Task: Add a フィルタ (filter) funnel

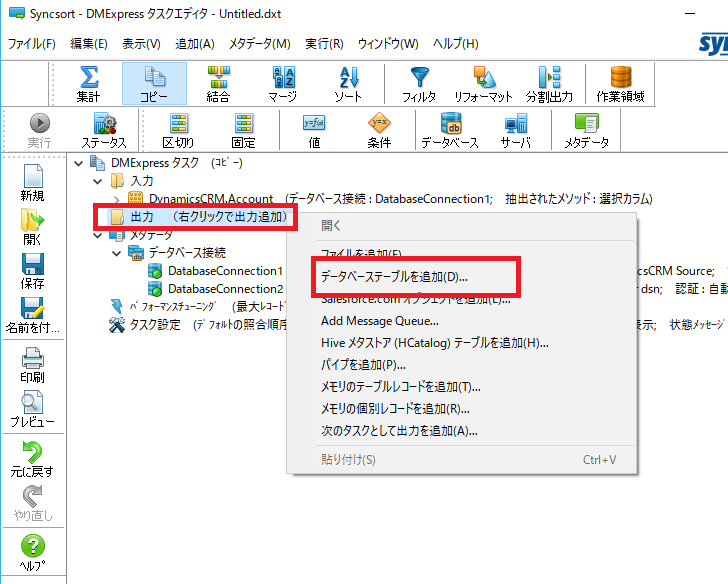Action: click(419, 84)
